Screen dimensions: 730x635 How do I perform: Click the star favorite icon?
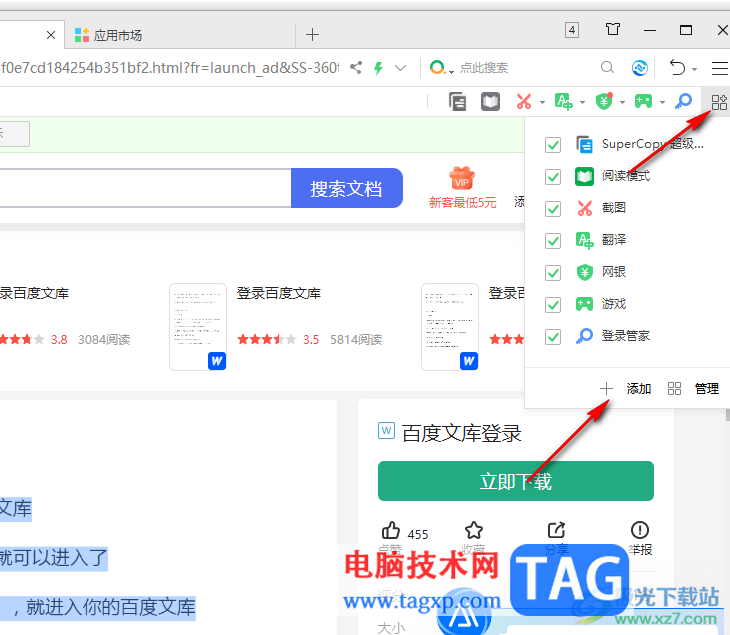(x=474, y=530)
